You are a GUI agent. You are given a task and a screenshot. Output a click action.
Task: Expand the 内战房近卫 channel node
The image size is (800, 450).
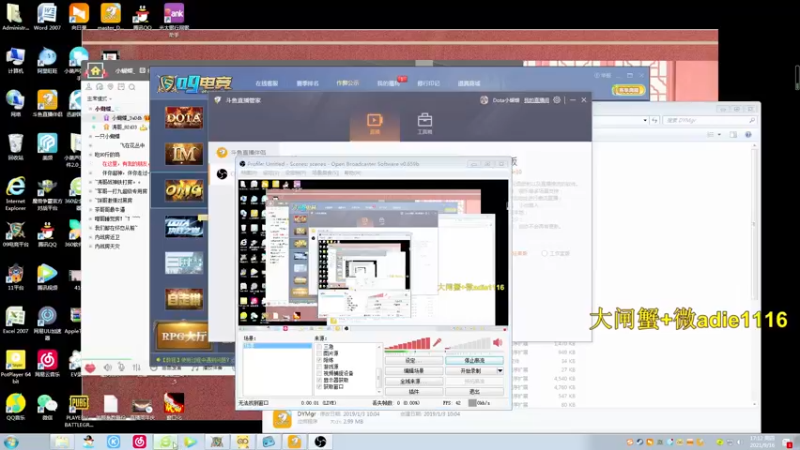point(91,237)
